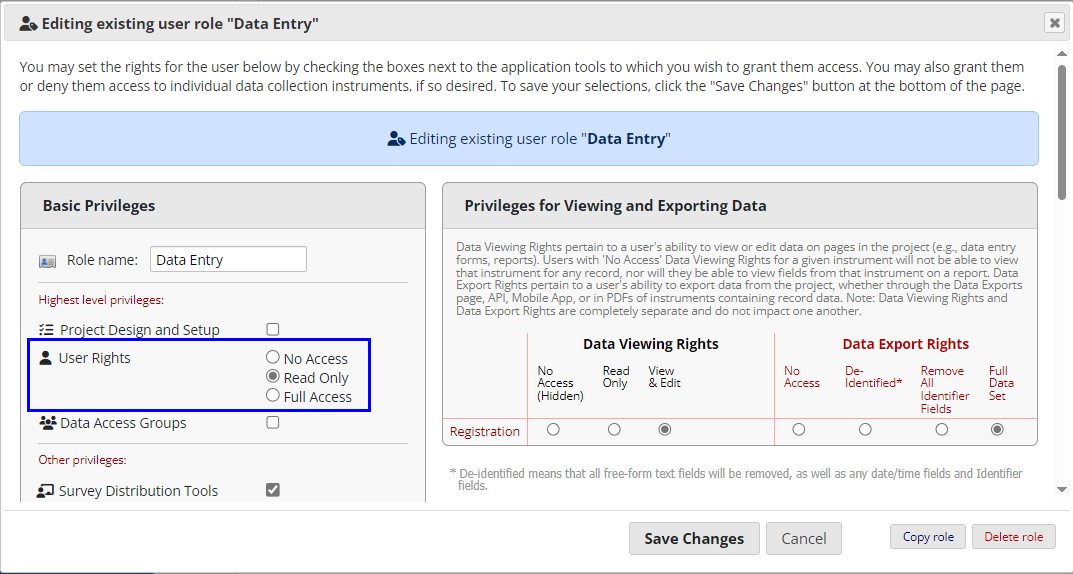
Task: Select No Access for User Rights
Action: click(273, 358)
